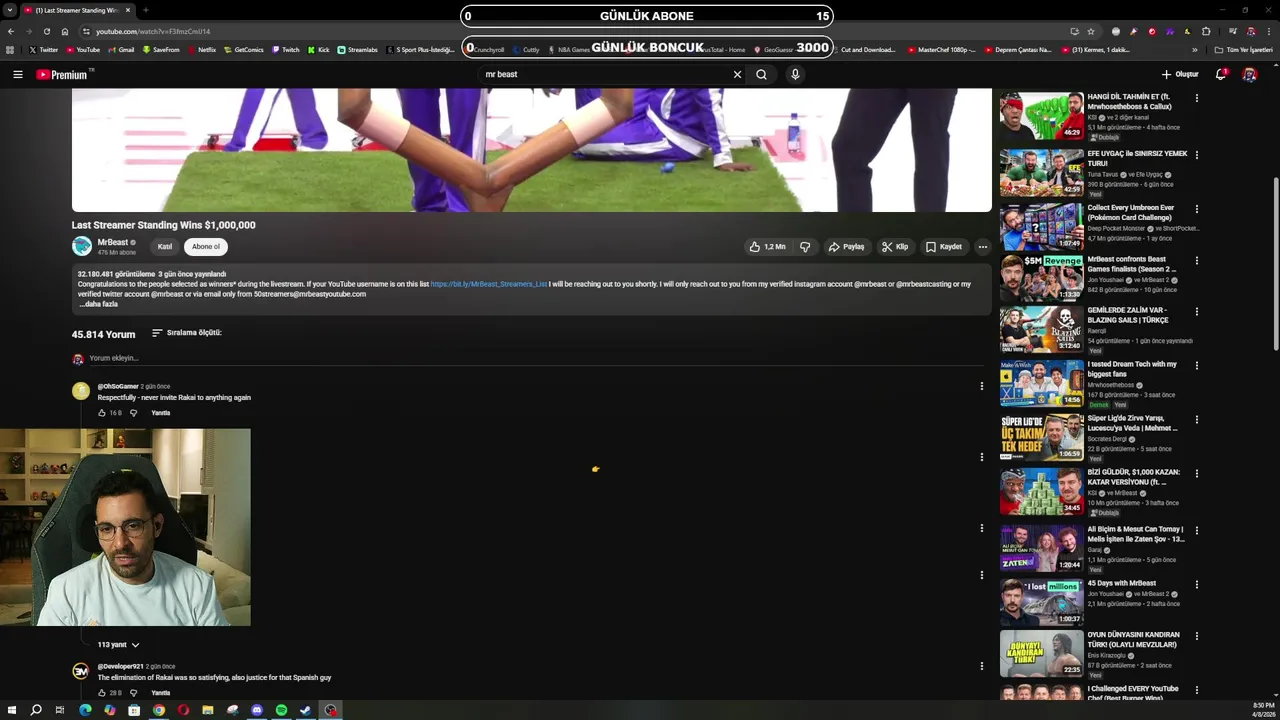This screenshot has width=1280, height=720.
Task: Click the Klip scissors button
Action: click(x=895, y=246)
